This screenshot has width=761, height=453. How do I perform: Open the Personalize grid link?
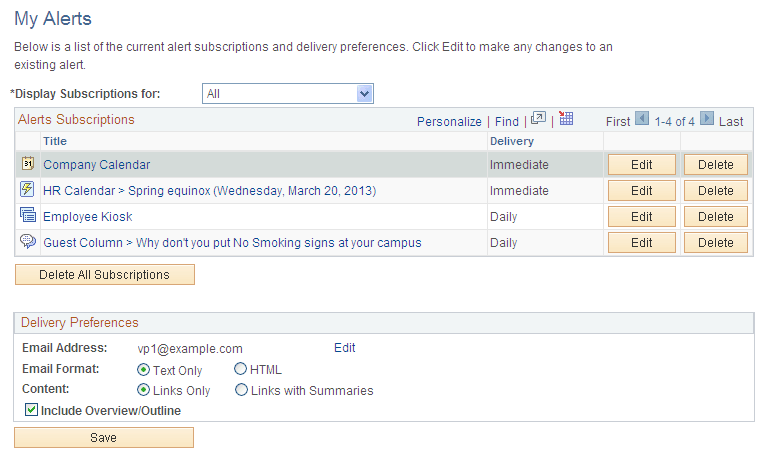[449, 121]
